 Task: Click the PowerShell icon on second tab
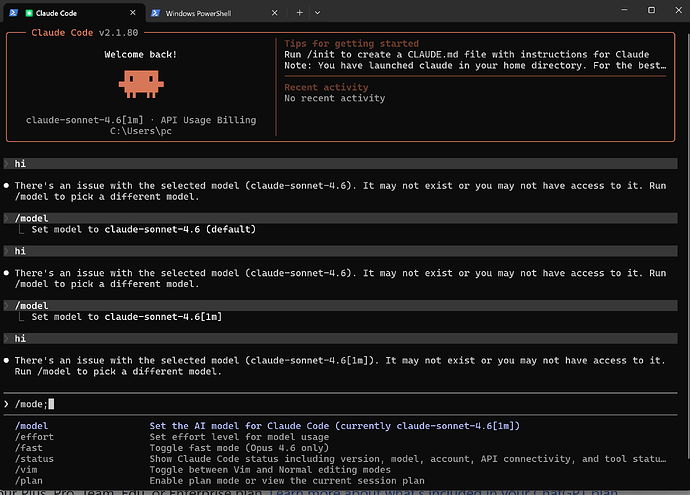155,13
